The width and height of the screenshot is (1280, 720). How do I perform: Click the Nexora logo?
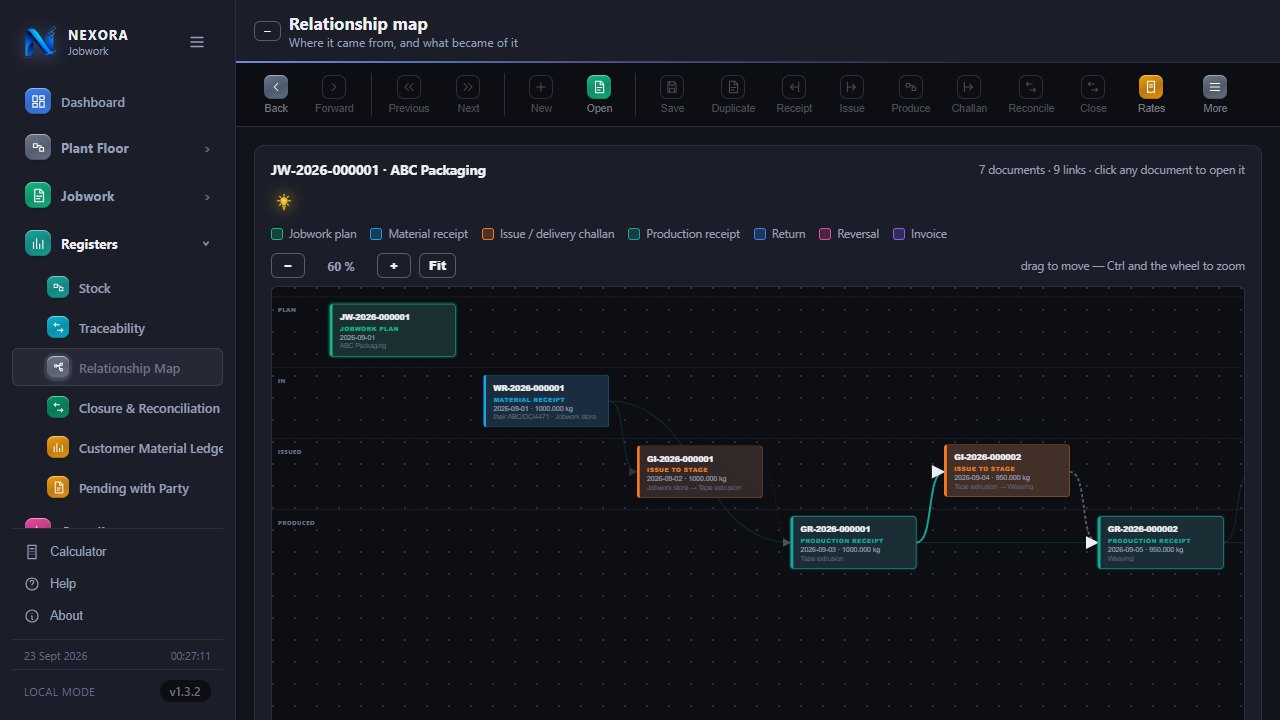[41, 42]
